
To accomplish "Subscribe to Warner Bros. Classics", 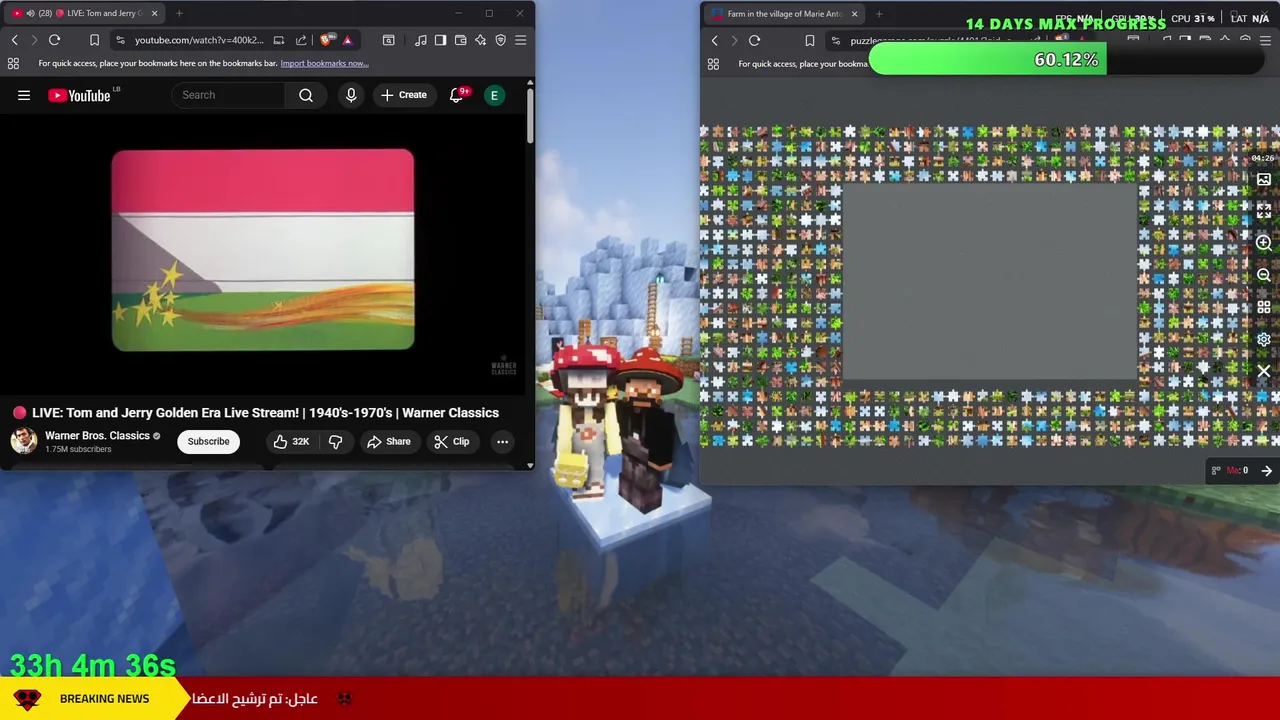I will [208, 441].
